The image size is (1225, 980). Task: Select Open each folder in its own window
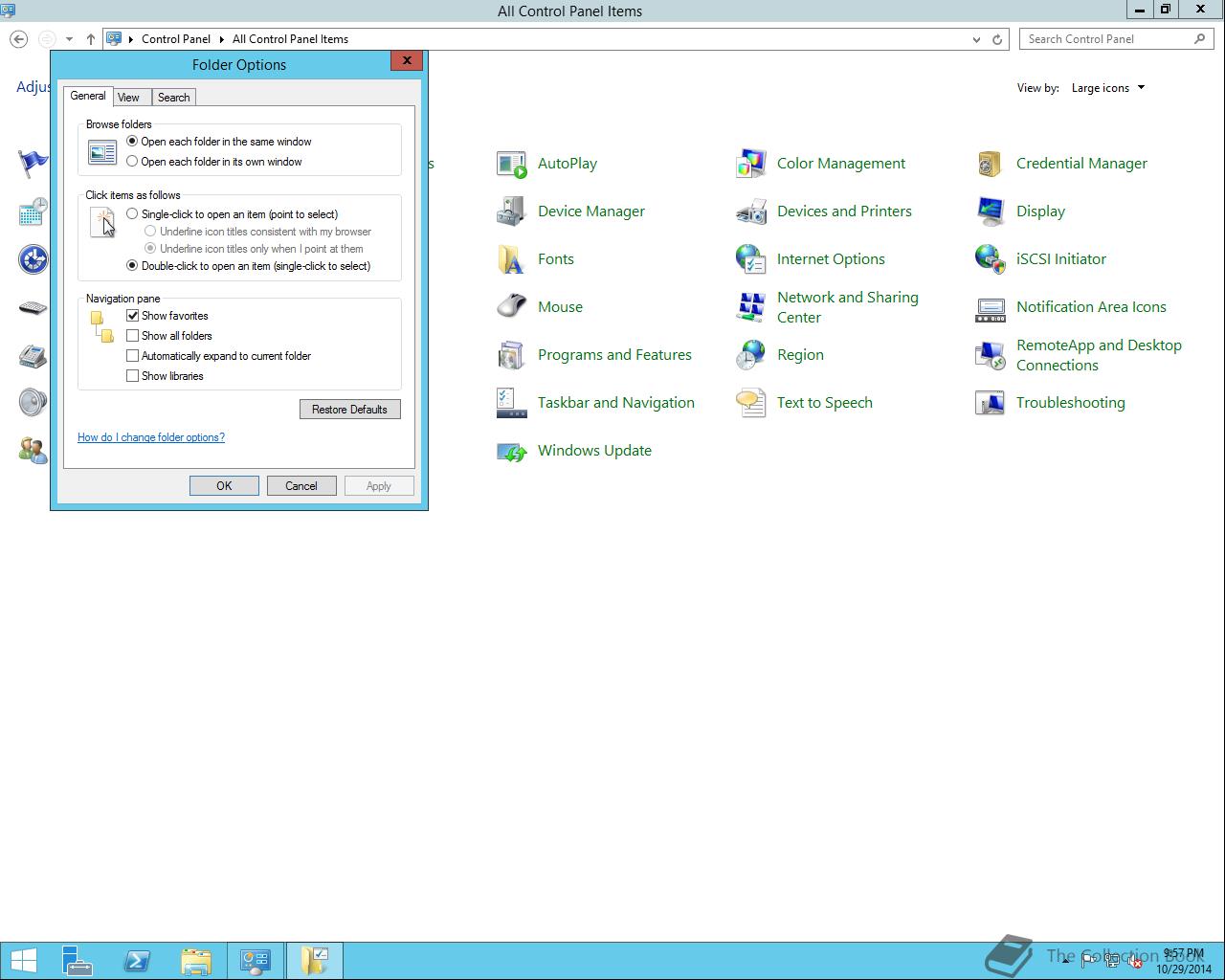132,162
